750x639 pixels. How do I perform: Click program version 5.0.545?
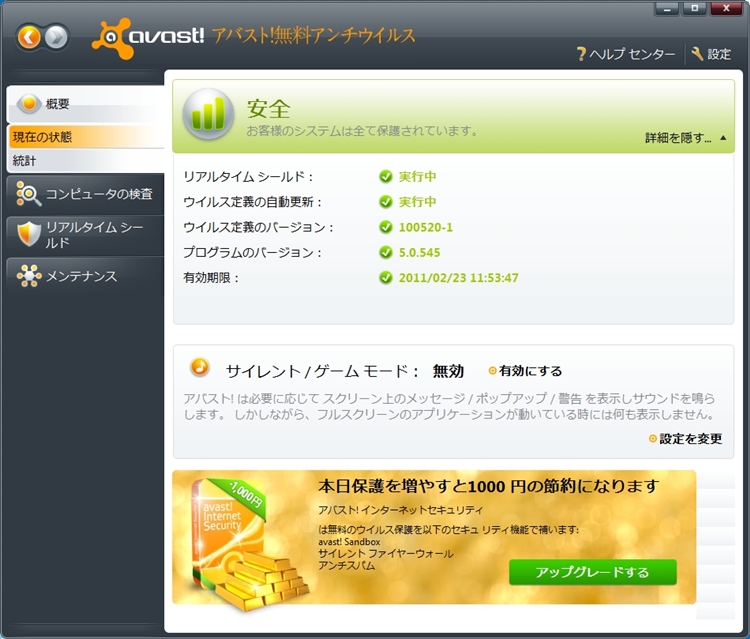(419, 253)
